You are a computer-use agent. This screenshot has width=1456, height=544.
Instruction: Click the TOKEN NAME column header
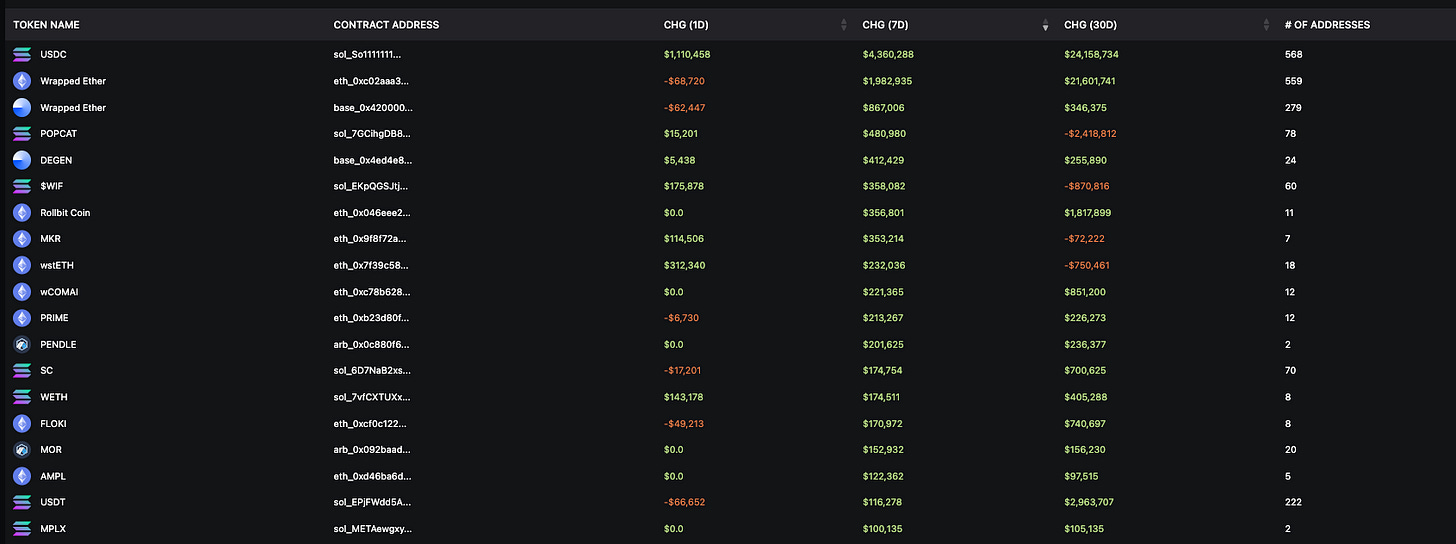[x=46, y=25]
